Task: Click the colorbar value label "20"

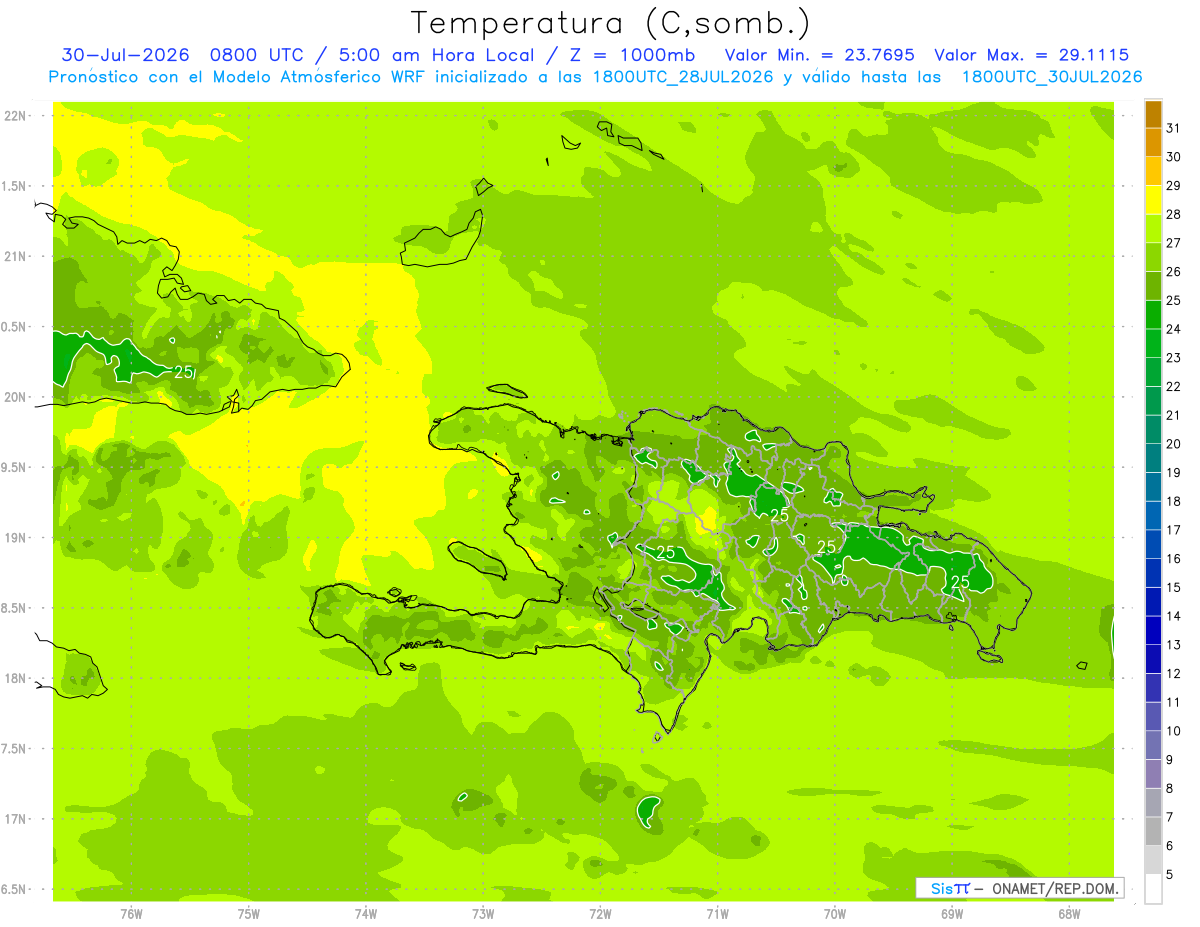Action: click(x=1174, y=443)
